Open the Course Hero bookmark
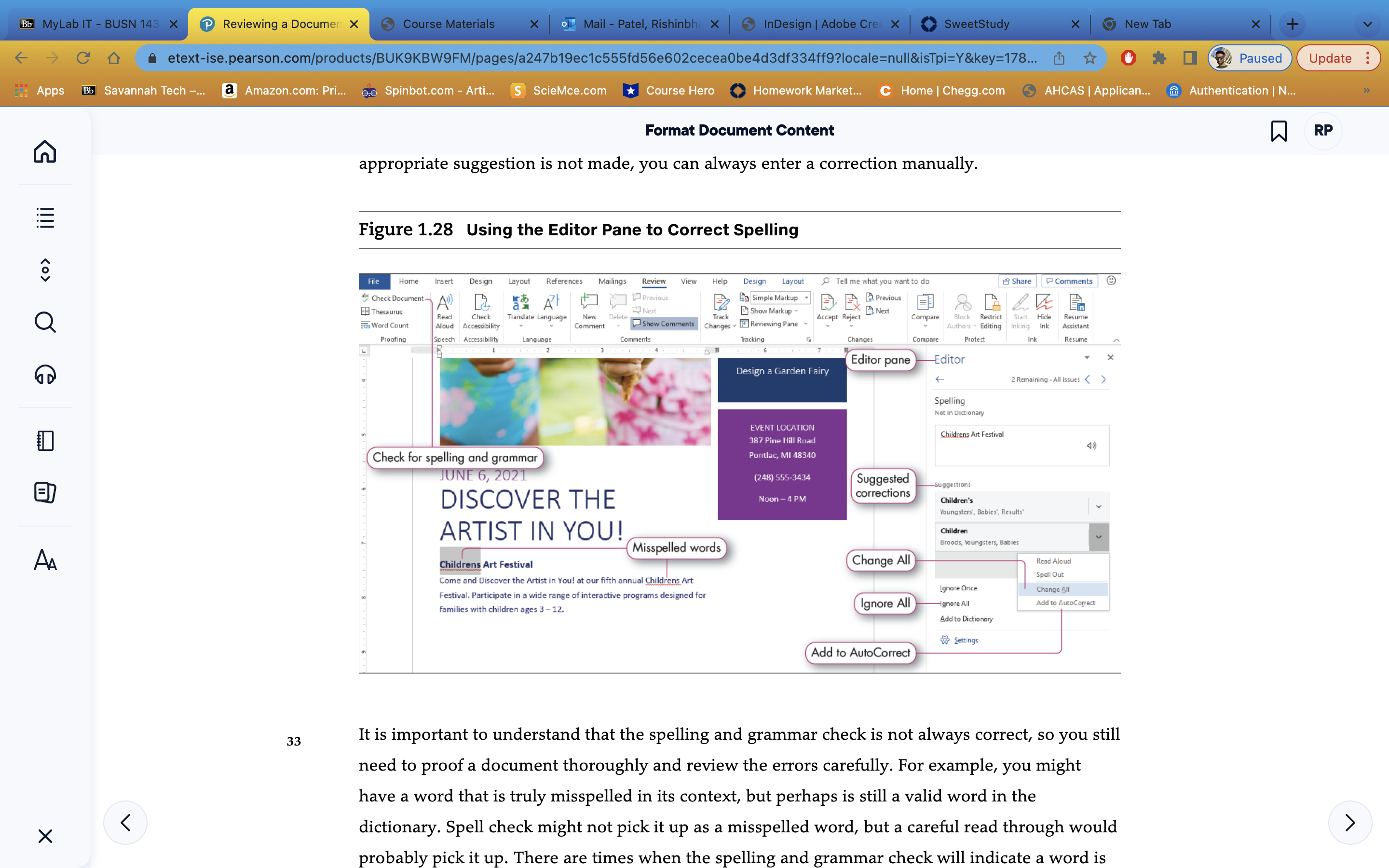The image size is (1389, 868). point(668,91)
